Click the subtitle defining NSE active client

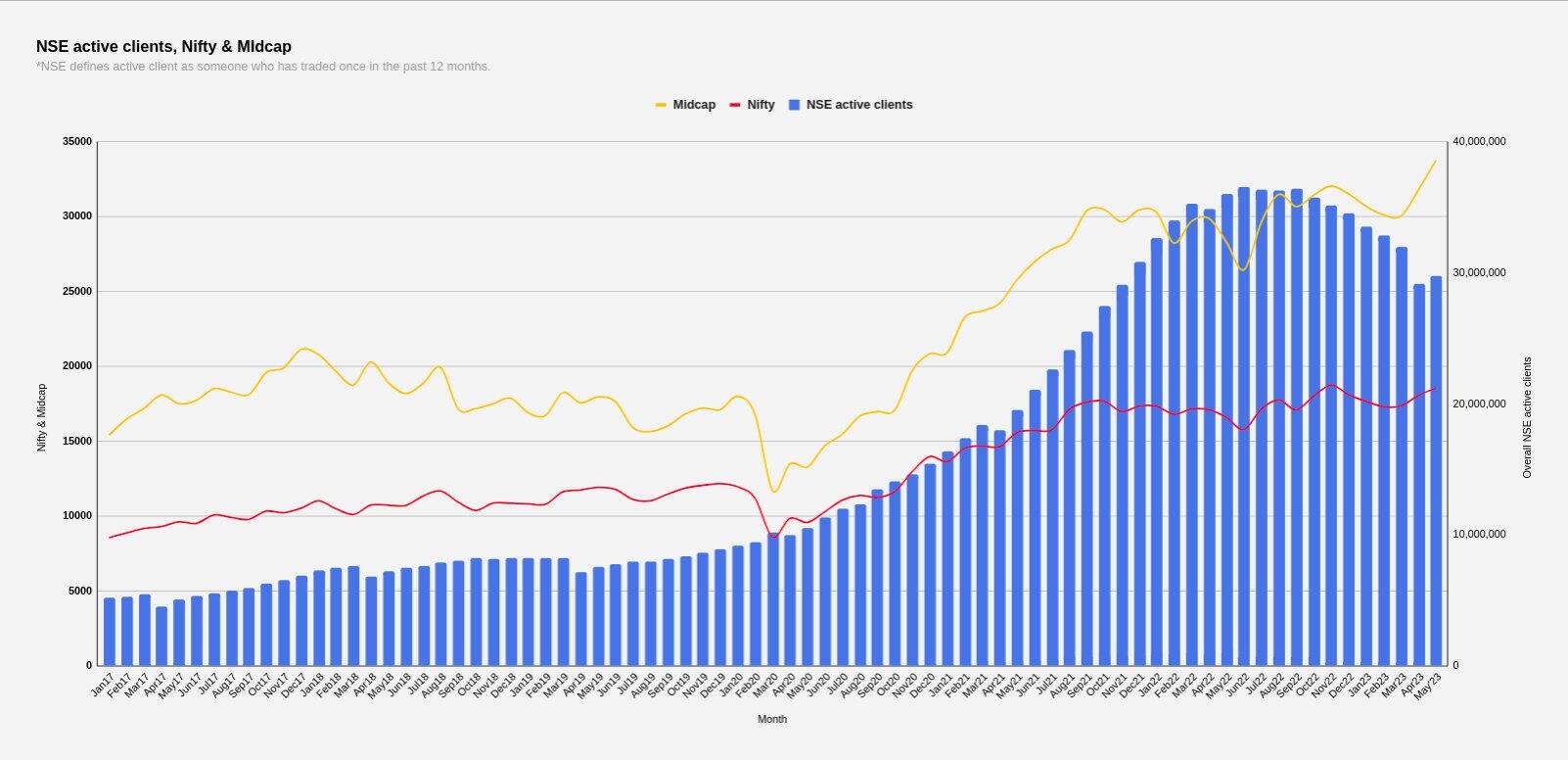pyautogui.click(x=263, y=67)
